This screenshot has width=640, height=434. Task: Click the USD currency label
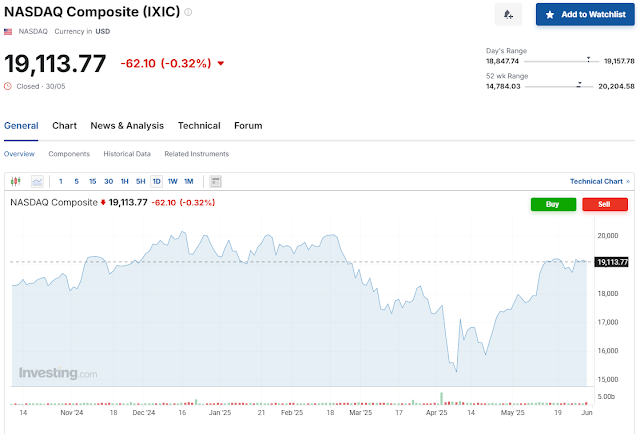point(103,31)
